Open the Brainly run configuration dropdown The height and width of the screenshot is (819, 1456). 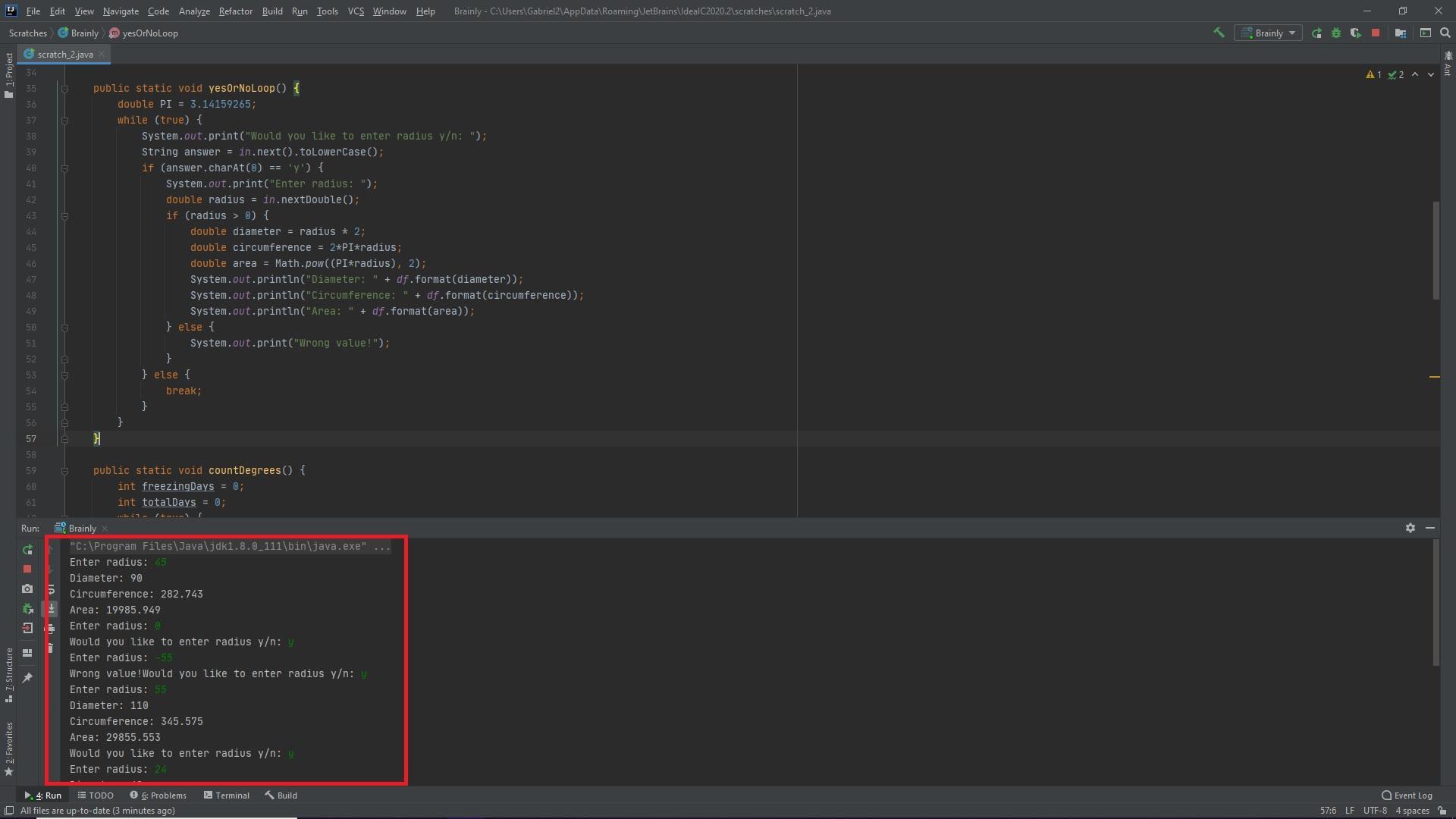pyautogui.click(x=1269, y=33)
